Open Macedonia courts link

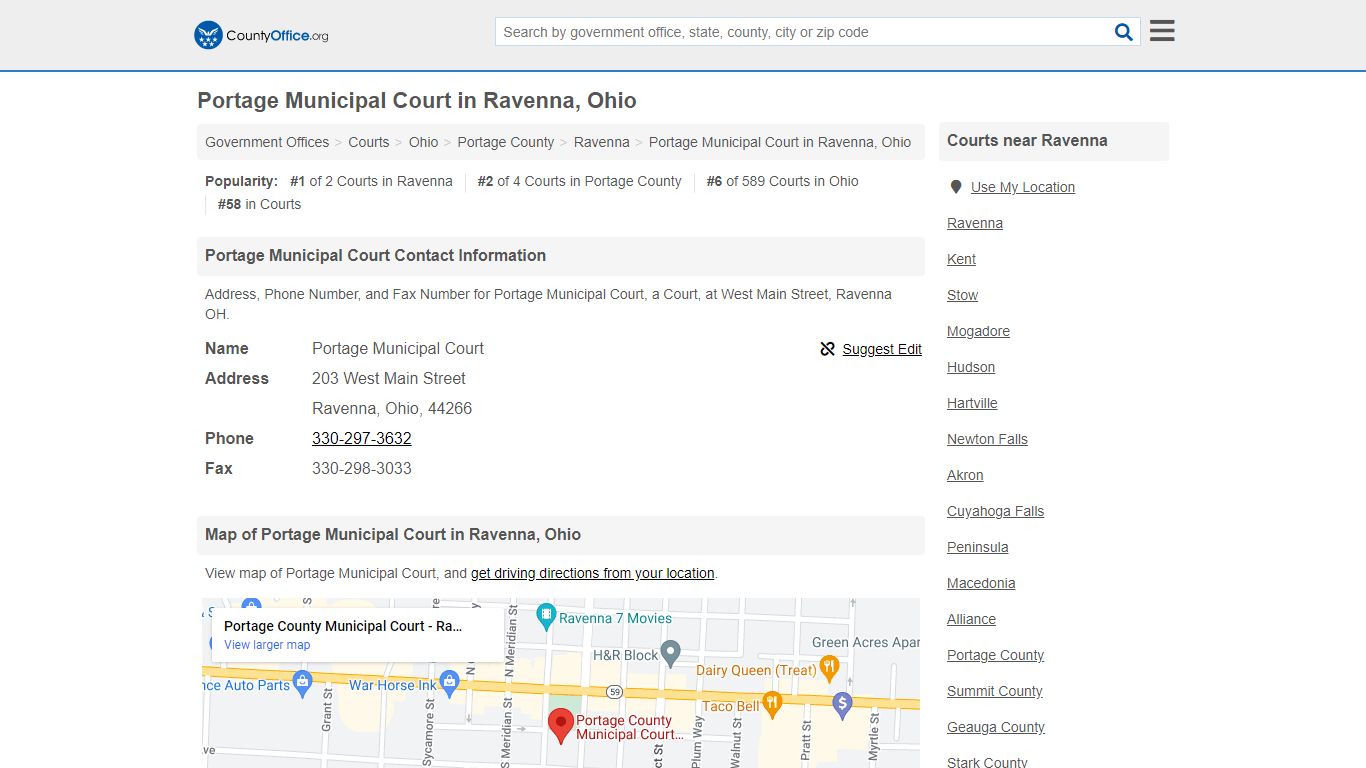click(x=981, y=583)
